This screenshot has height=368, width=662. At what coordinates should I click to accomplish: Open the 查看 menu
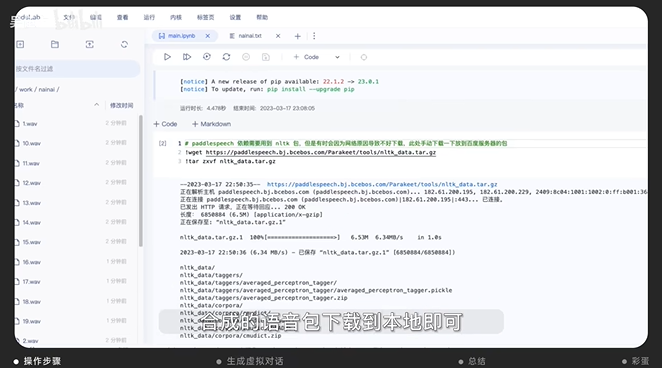pyautogui.click(x=122, y=17)
